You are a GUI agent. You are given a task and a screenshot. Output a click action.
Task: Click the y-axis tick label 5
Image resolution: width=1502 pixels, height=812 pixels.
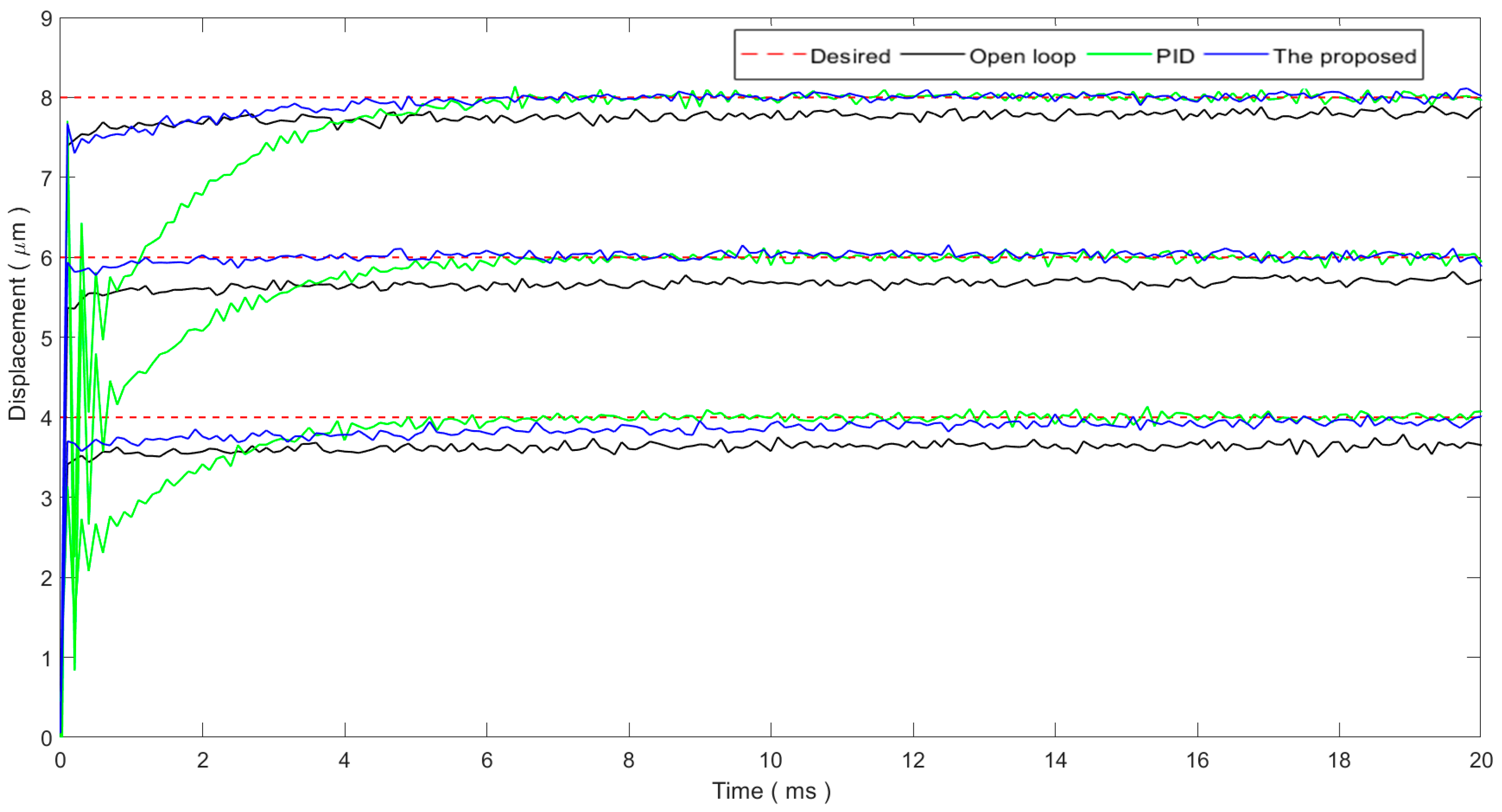(x=47, y=338)
